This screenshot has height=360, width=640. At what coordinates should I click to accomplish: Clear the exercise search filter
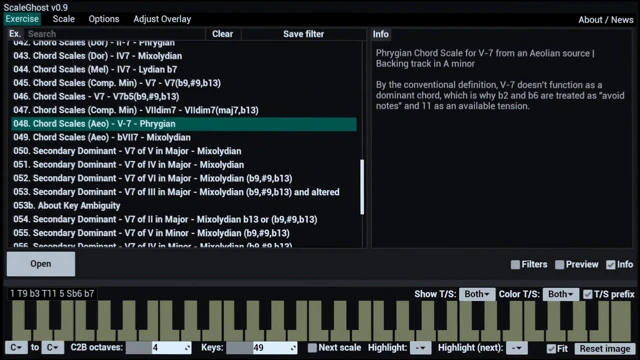(222, 34)
